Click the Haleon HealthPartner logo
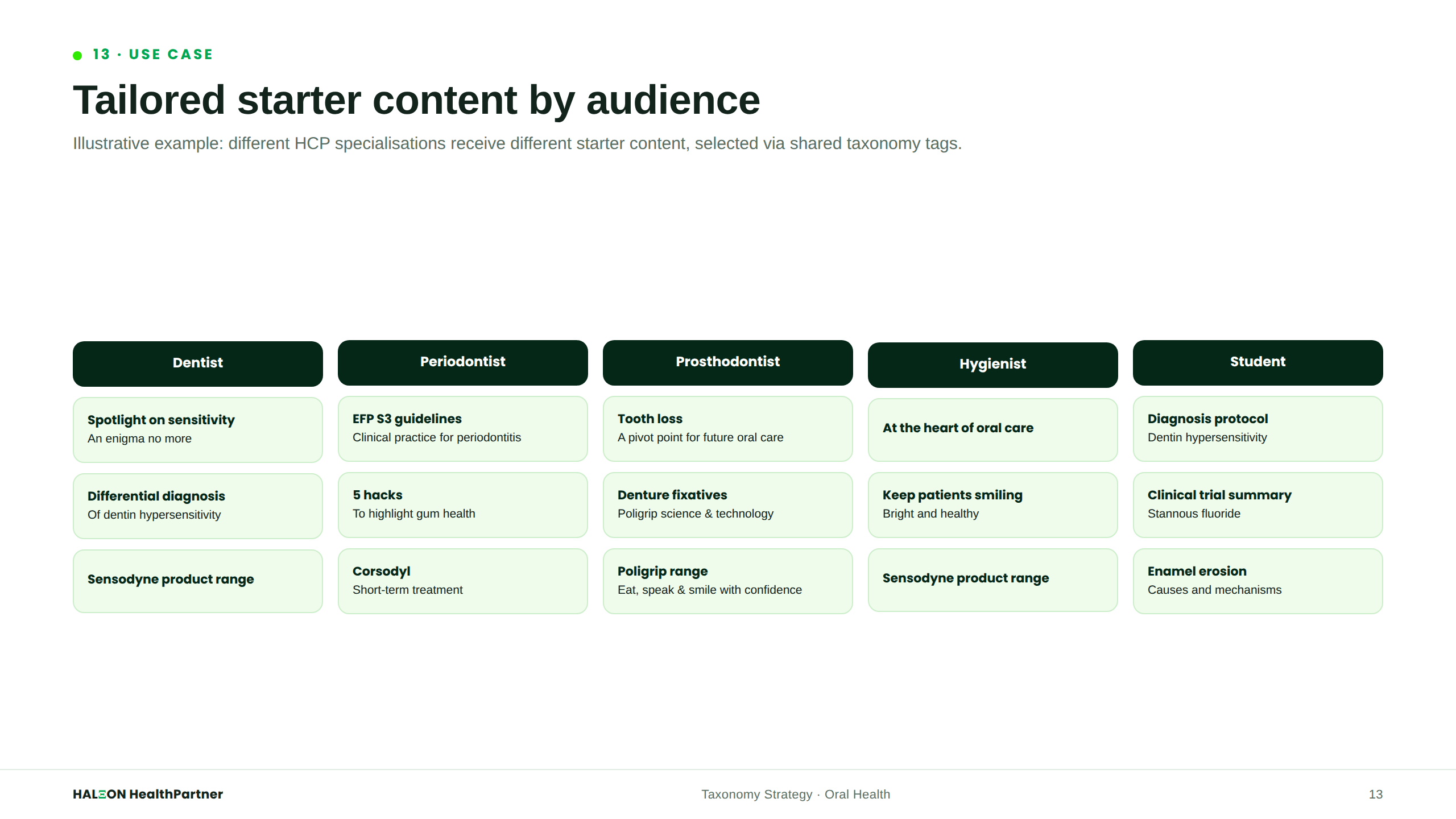This screenshot has width=1456, height=819. coord(148,794)
